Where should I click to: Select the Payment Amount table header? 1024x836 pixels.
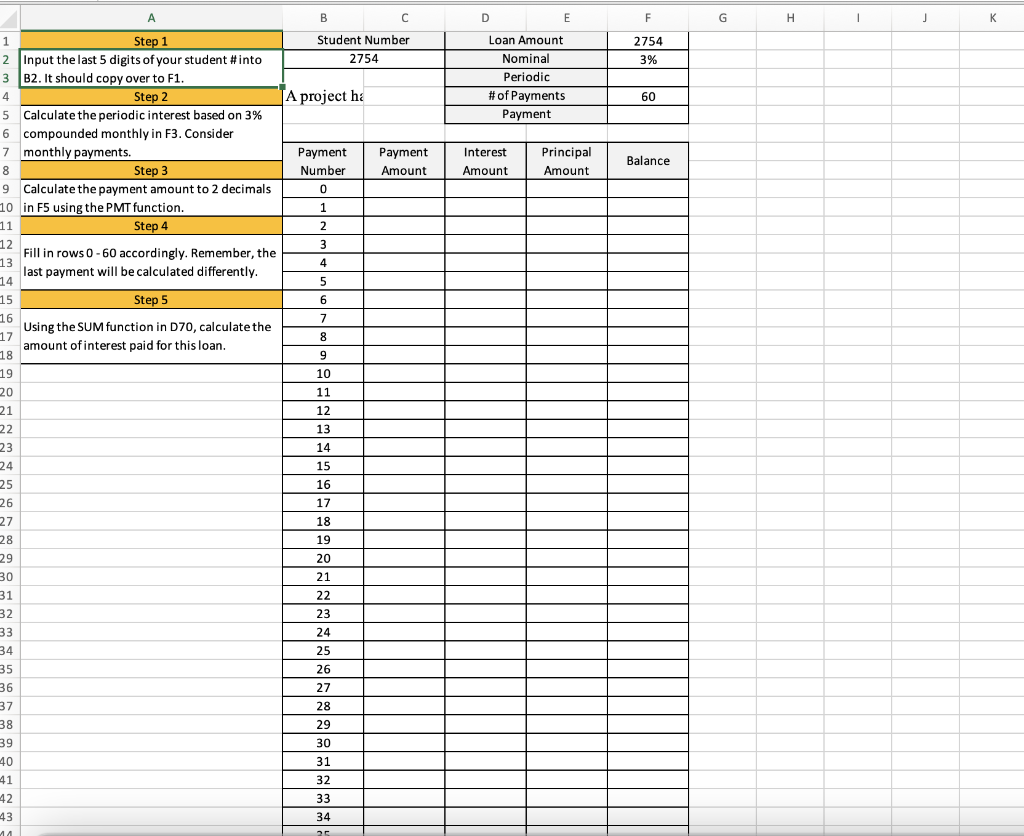pyautogui.click(x=404, y=161)
